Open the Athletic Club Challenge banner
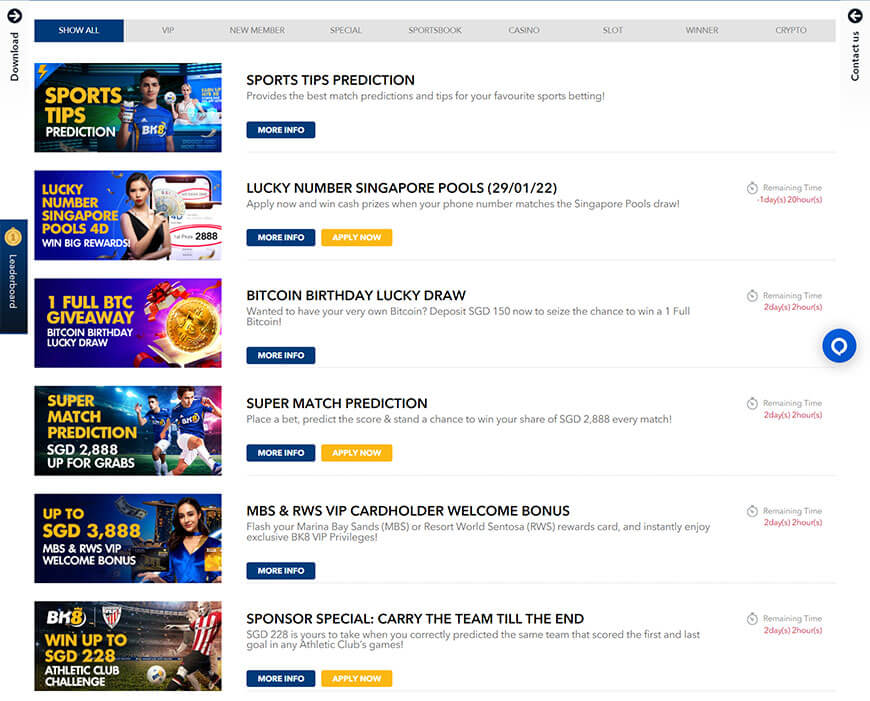 [128, 646]
